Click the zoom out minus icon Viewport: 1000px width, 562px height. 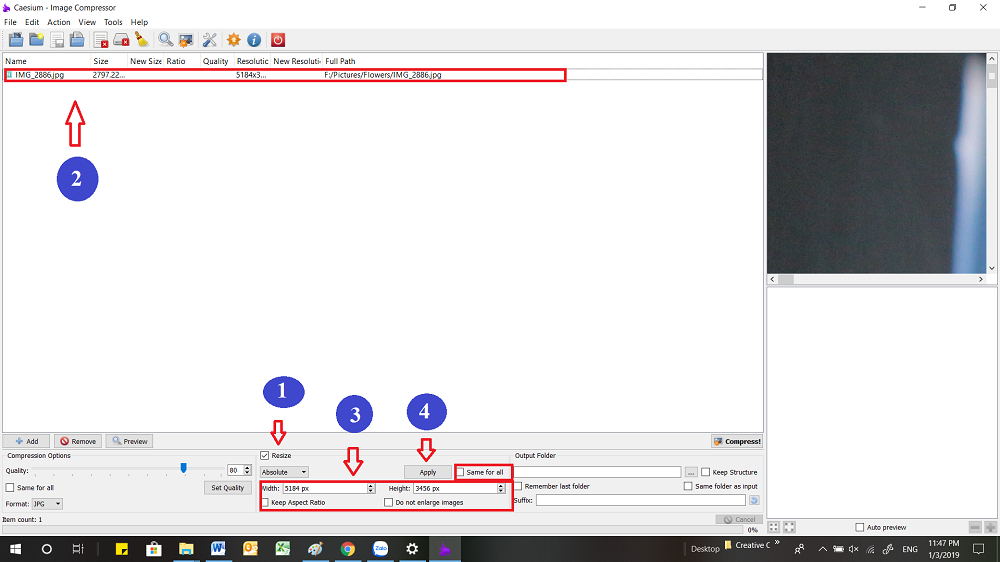tap(974, 527)
